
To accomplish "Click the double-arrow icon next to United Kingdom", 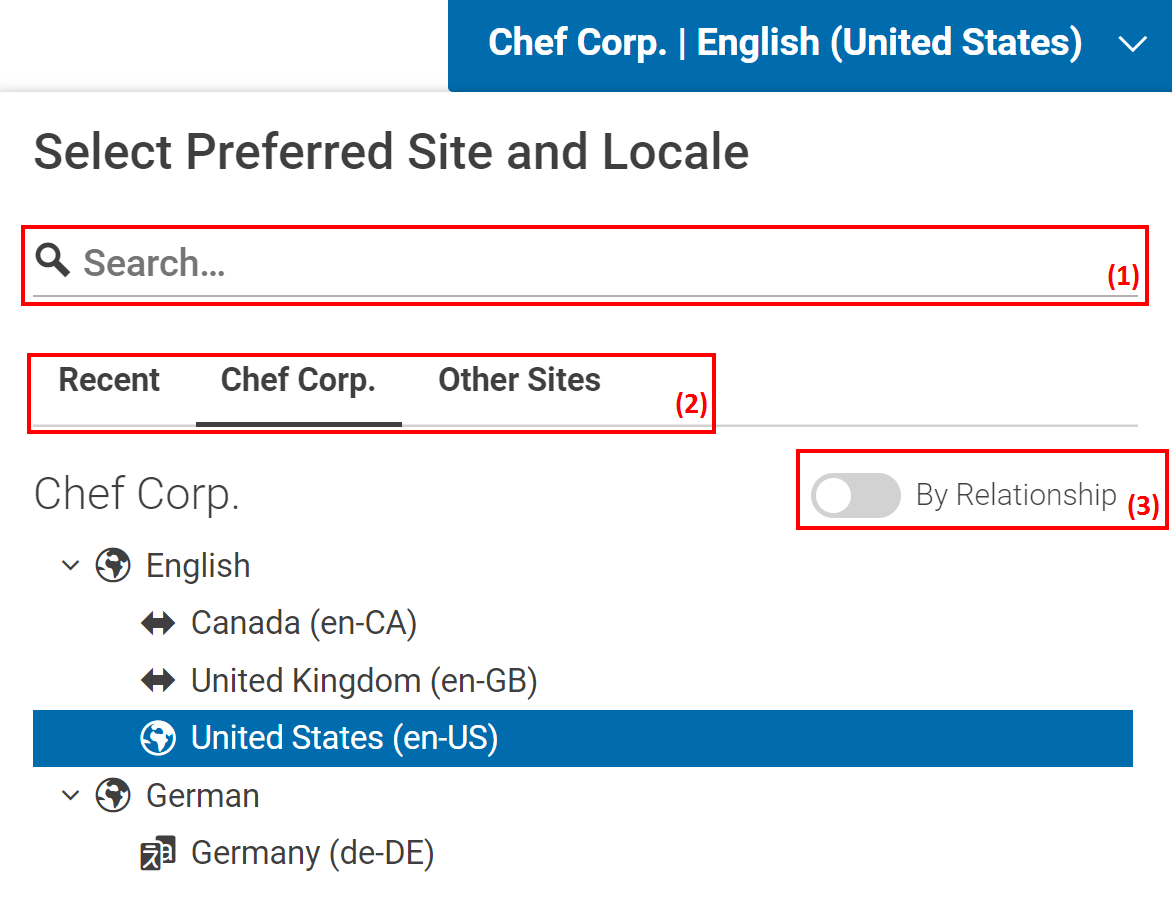I will point(158,681).
